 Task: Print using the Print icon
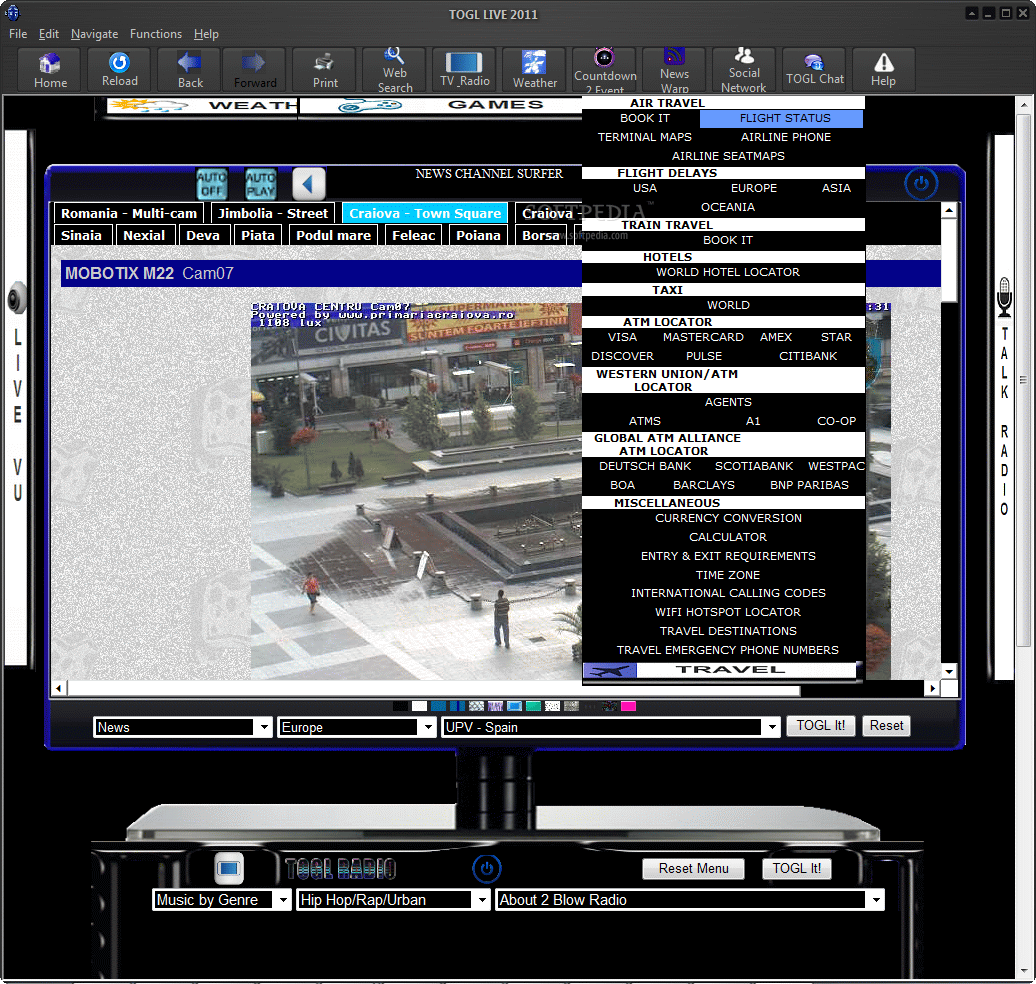tap(324, 69)
